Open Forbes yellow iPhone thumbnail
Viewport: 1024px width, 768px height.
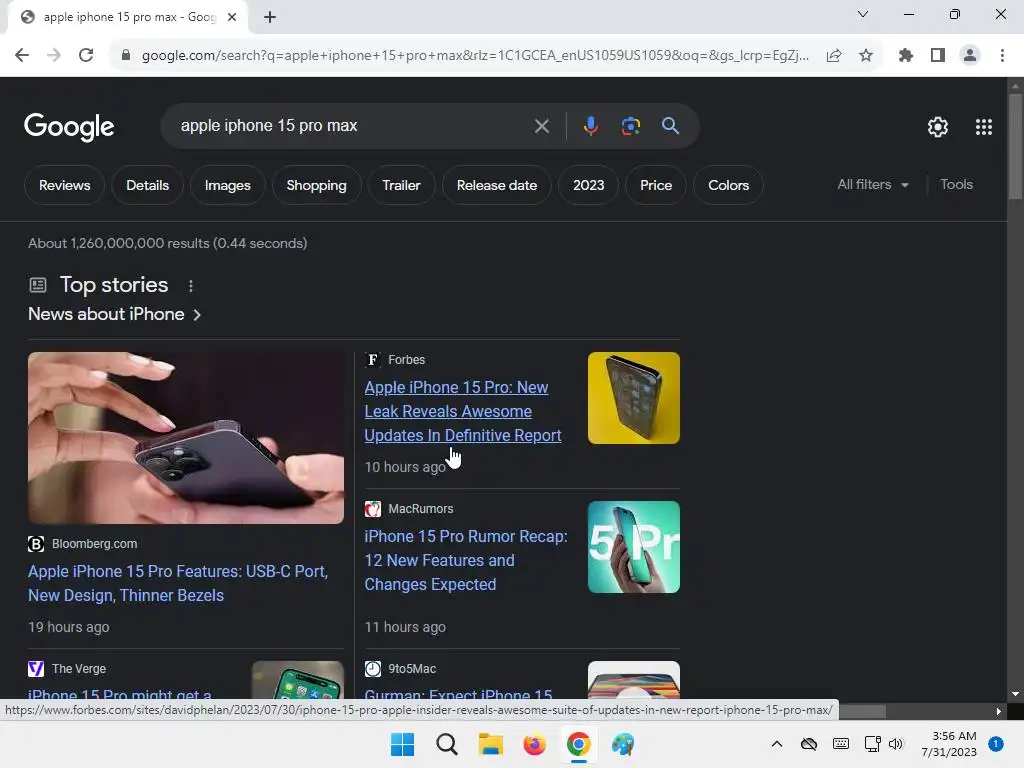pos(633,398)
